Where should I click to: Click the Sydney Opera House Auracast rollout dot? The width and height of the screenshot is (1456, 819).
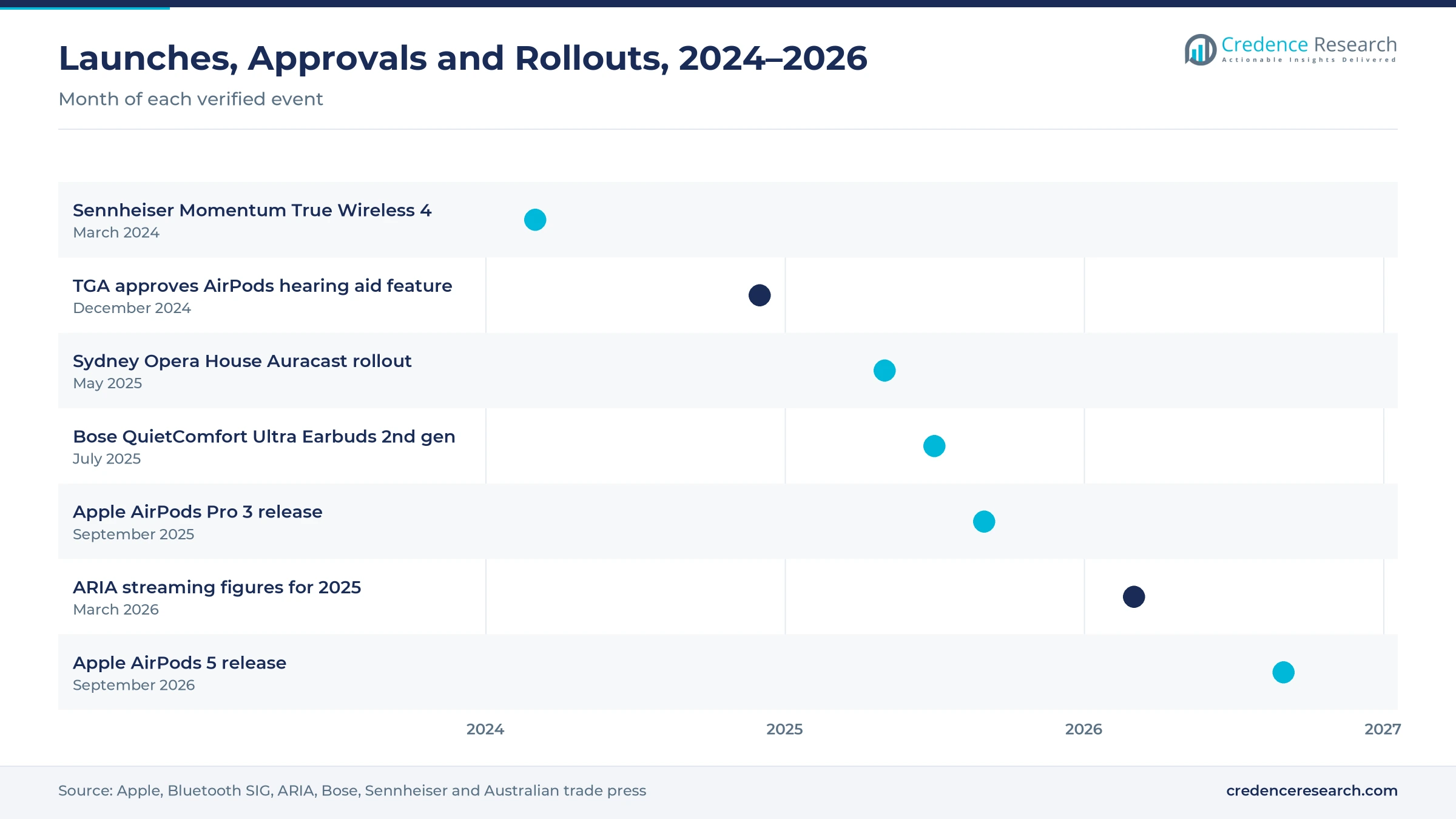tap(885, 371)
